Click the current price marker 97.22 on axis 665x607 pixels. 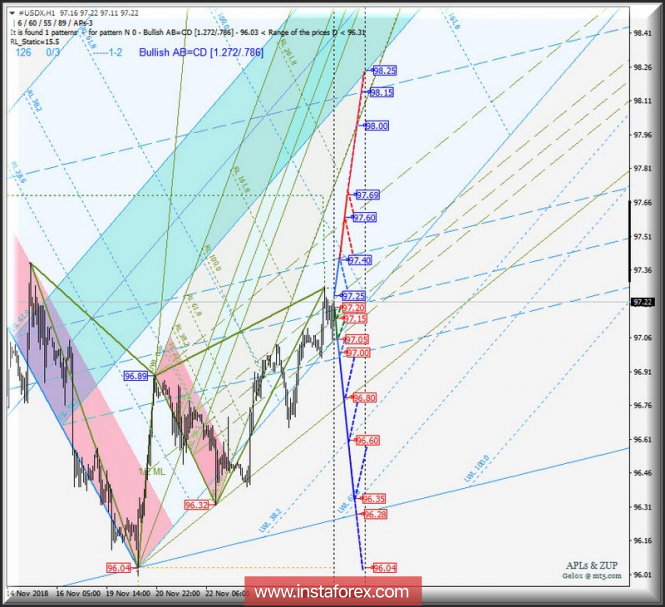point(642,302)
